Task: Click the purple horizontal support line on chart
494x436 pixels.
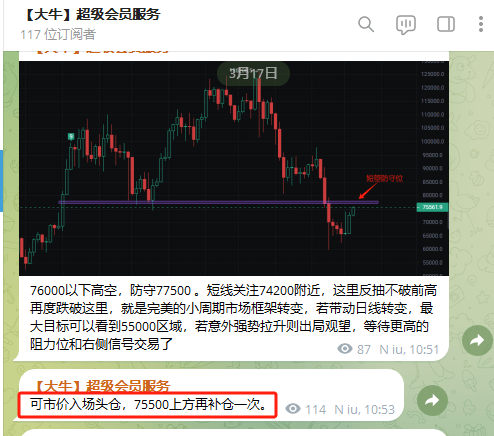Action: 218,202
